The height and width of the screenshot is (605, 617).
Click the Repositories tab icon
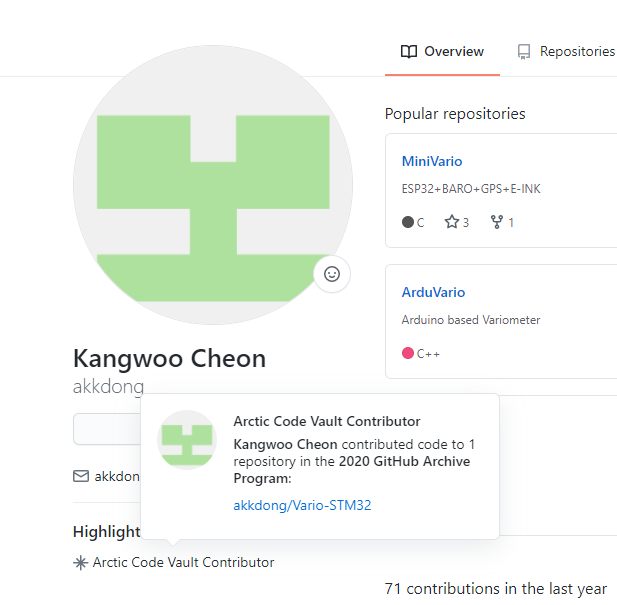point(524,52)
